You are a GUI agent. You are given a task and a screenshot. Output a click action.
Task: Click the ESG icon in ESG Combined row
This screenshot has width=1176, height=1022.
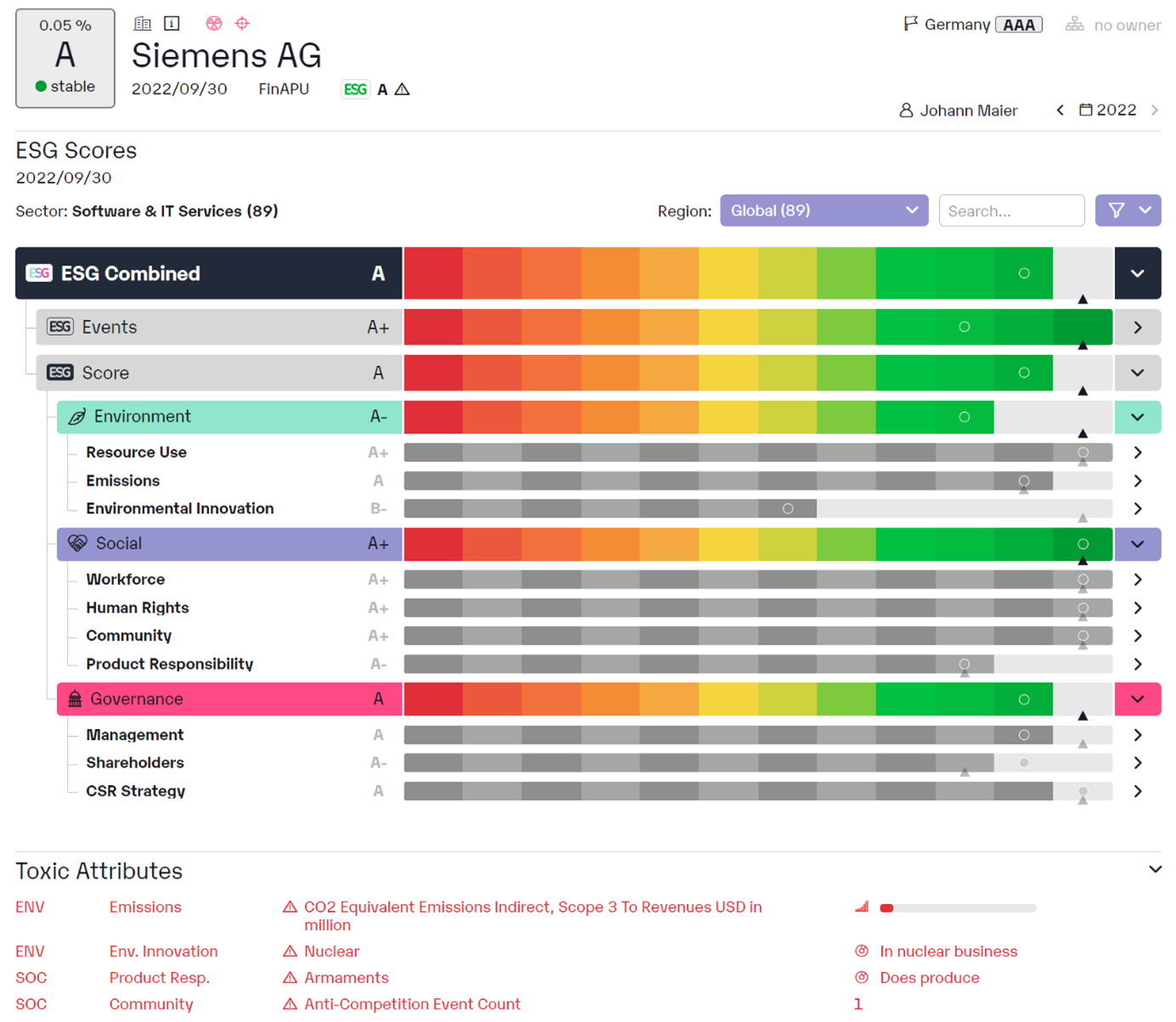click(x=39, y=273)
